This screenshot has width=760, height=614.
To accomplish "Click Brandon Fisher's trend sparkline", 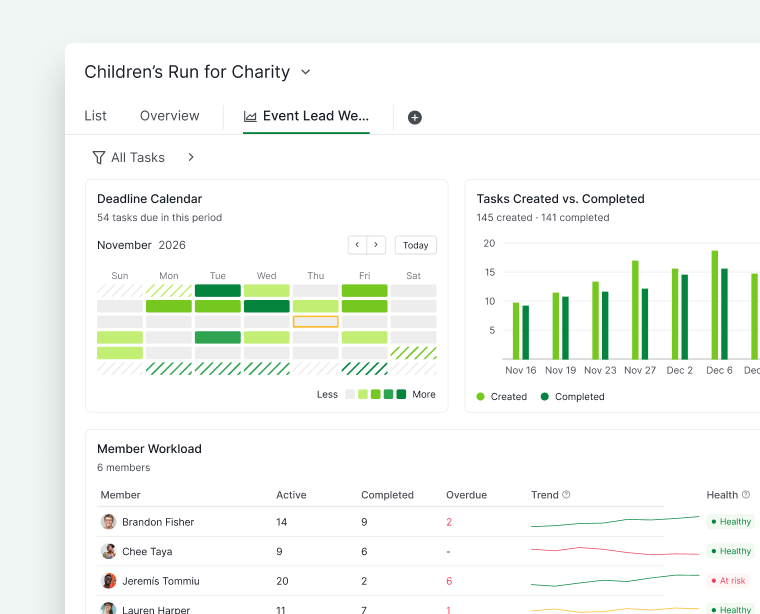I will [615, 521].
